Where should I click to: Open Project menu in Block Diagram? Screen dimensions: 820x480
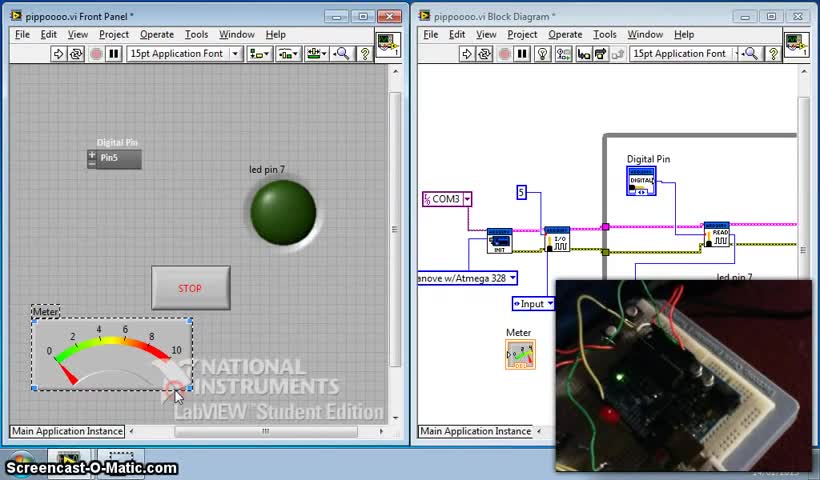coord(522,35)
